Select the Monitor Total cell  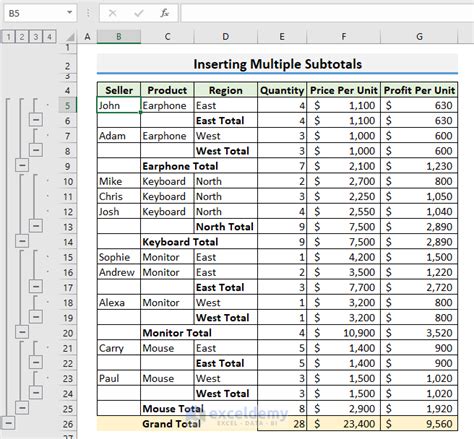click(x=167, y=333)
